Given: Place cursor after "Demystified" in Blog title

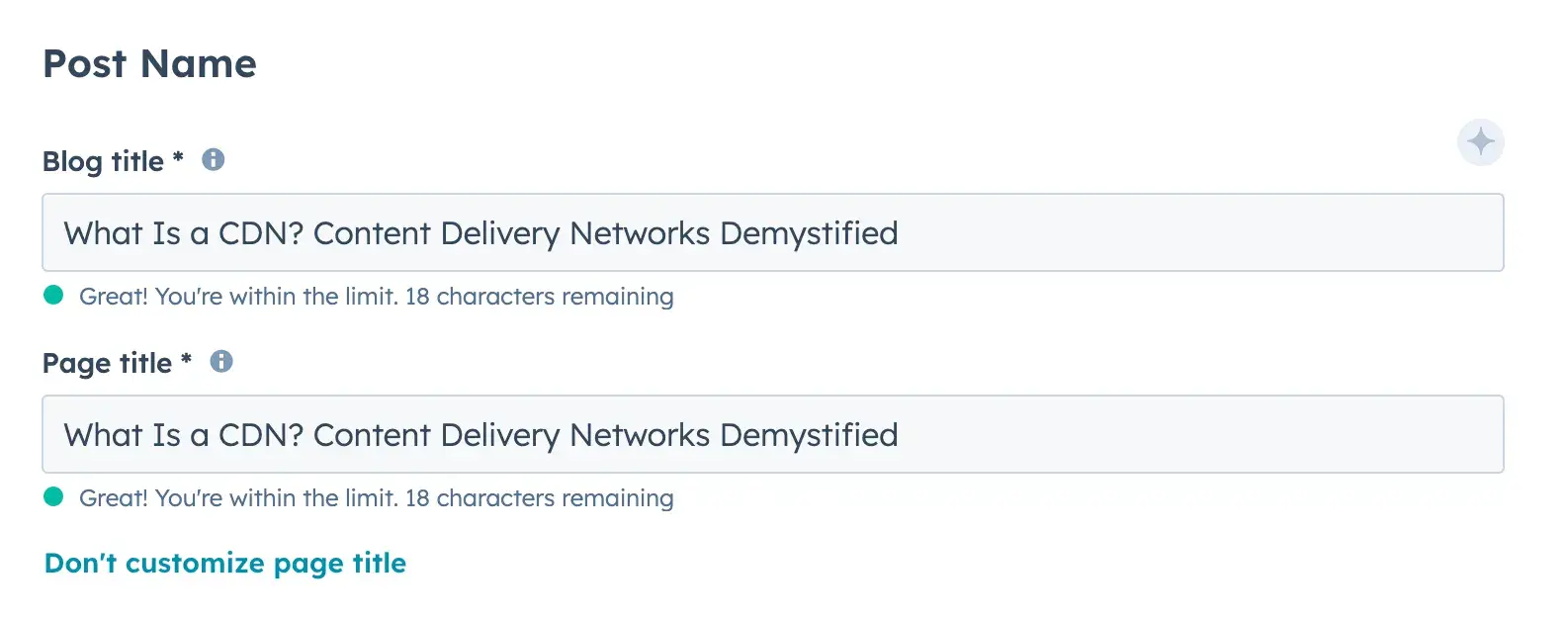Looking at the screenshot, I should [900, 233].
